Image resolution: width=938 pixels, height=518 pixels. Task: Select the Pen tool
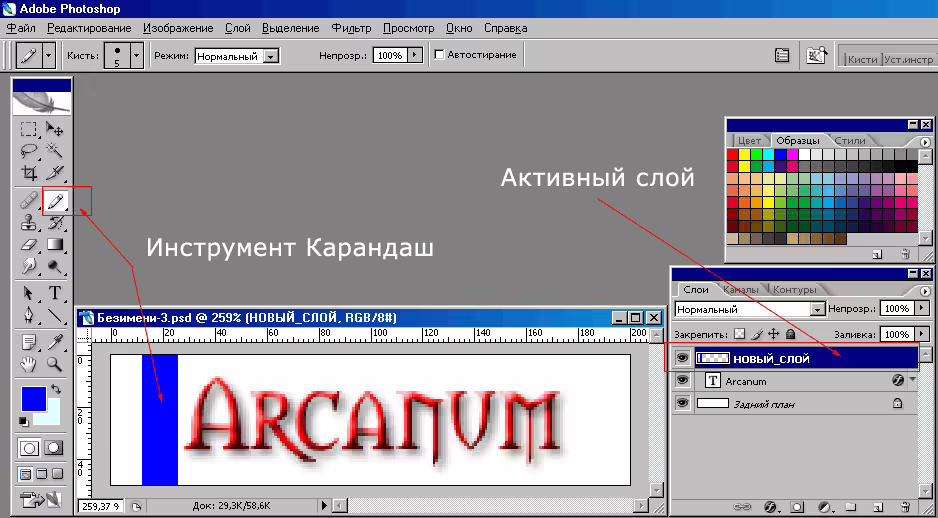28,315
